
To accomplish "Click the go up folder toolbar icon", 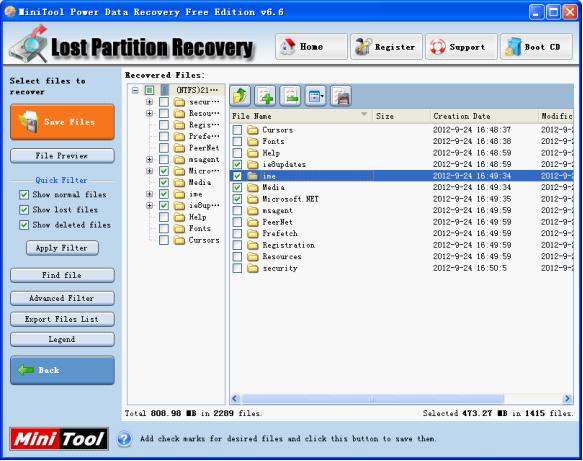I will (x=240, y=96).
